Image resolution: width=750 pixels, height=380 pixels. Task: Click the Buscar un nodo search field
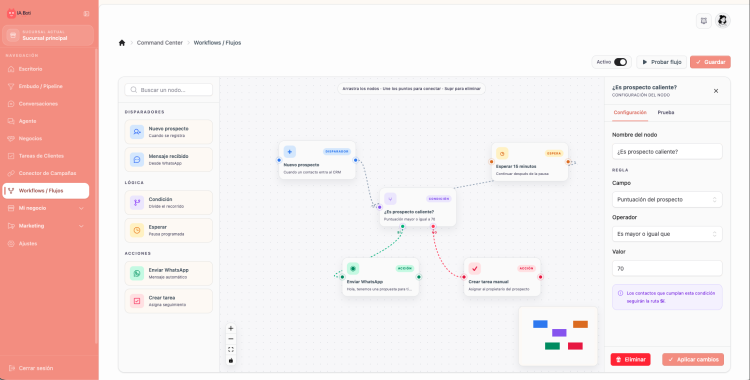pyautogui.click(x=169, y=90)
